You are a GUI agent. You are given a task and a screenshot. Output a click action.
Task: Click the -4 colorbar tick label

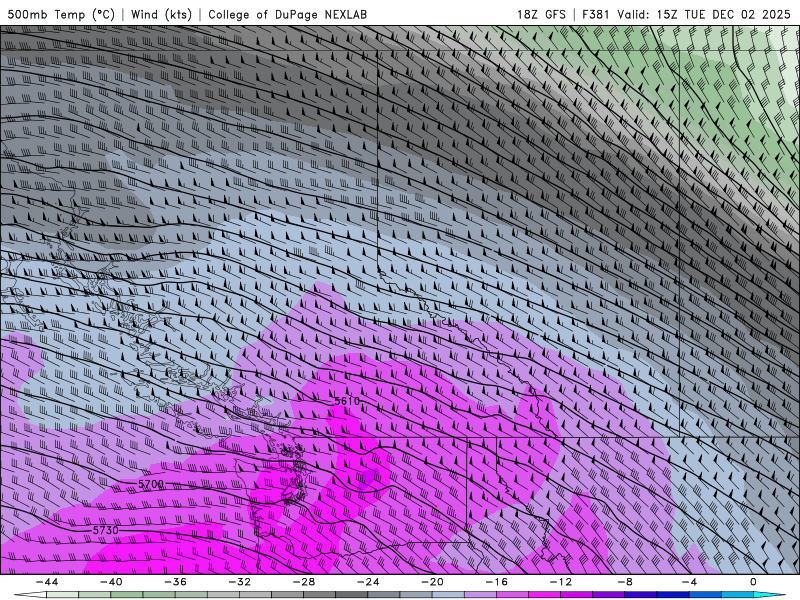pyautogui.click(x=689, y=582)
